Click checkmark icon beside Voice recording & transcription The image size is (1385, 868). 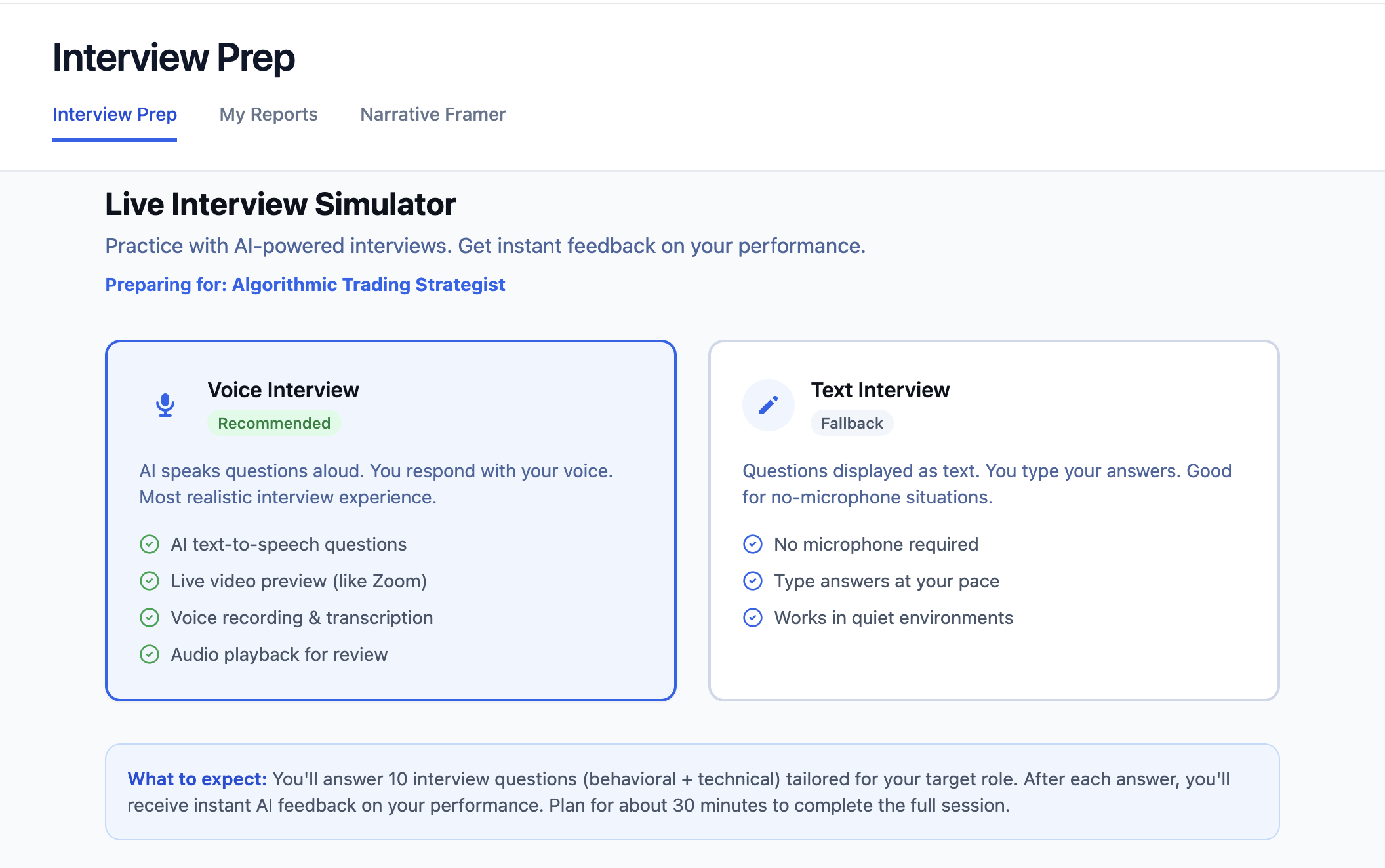click(x=150, y=618)
